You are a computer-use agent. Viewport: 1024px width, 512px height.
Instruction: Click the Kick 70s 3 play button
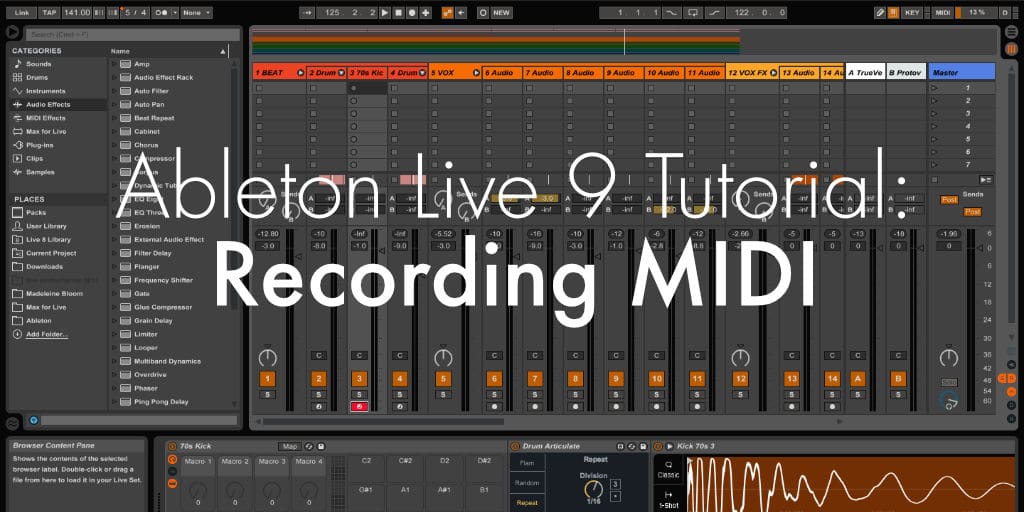click(669, 447)
